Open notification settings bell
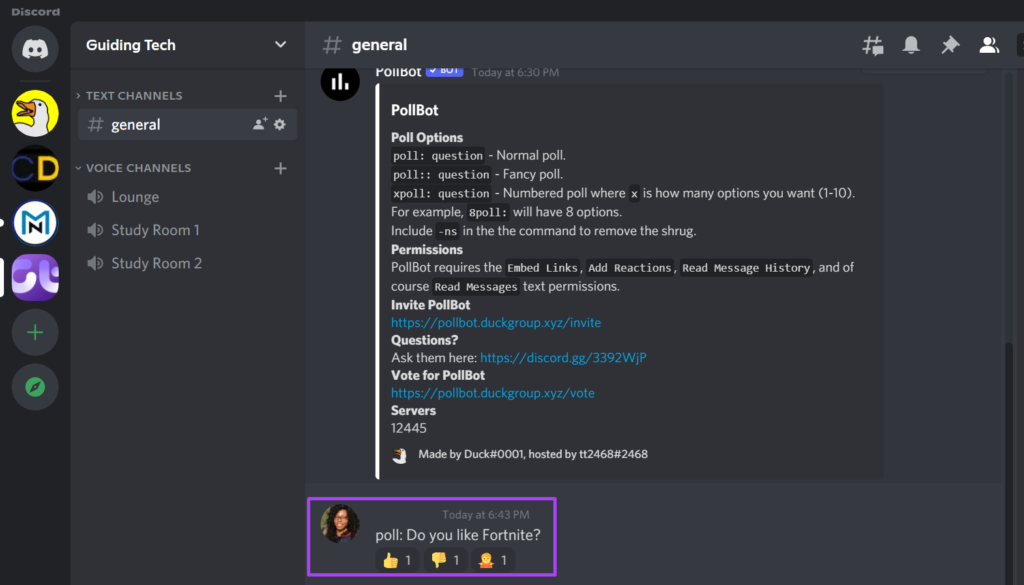Screen dimensions: 1024x585 (911, 45)
